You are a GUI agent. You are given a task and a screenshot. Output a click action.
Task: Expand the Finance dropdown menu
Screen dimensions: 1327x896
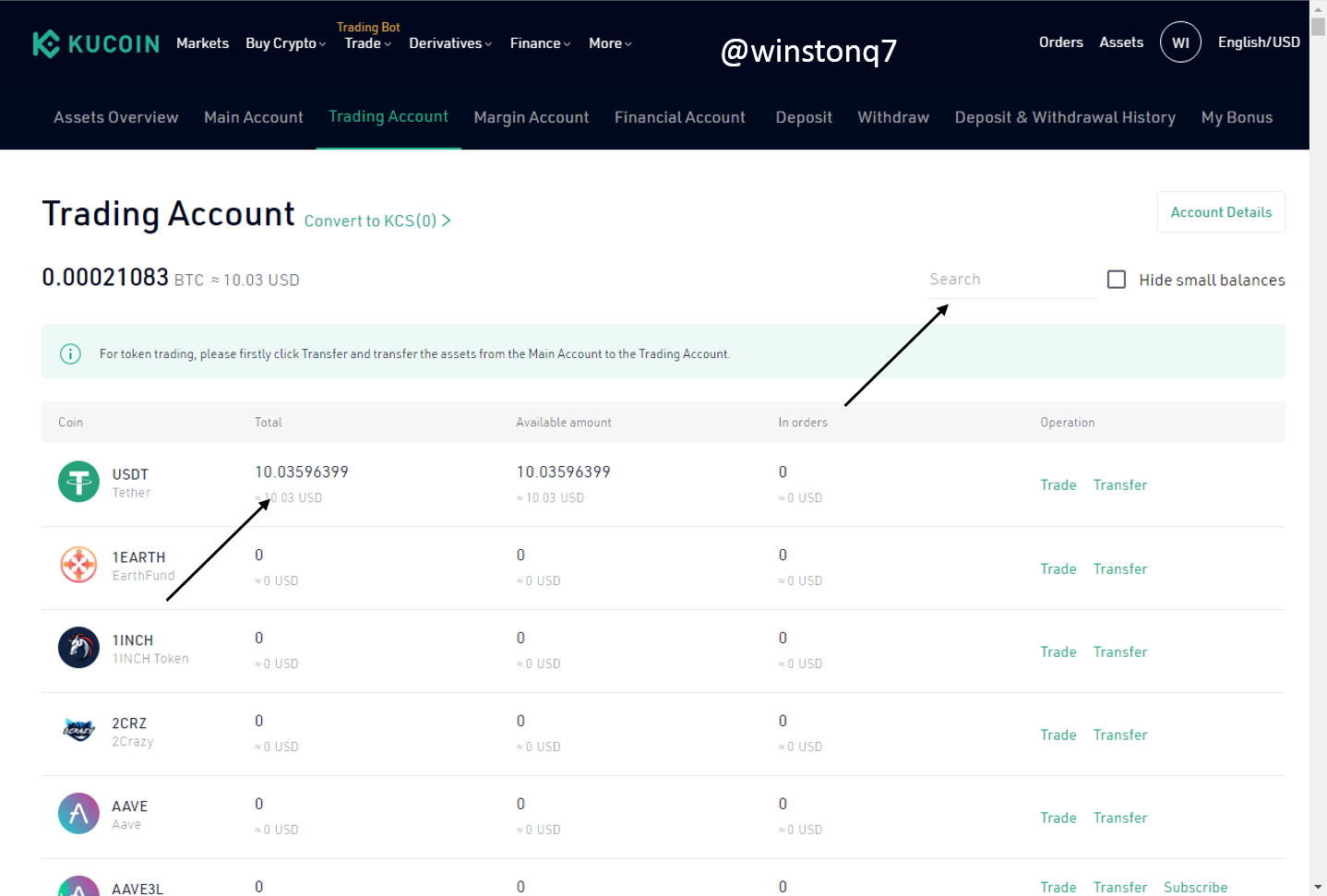point(541,43)
